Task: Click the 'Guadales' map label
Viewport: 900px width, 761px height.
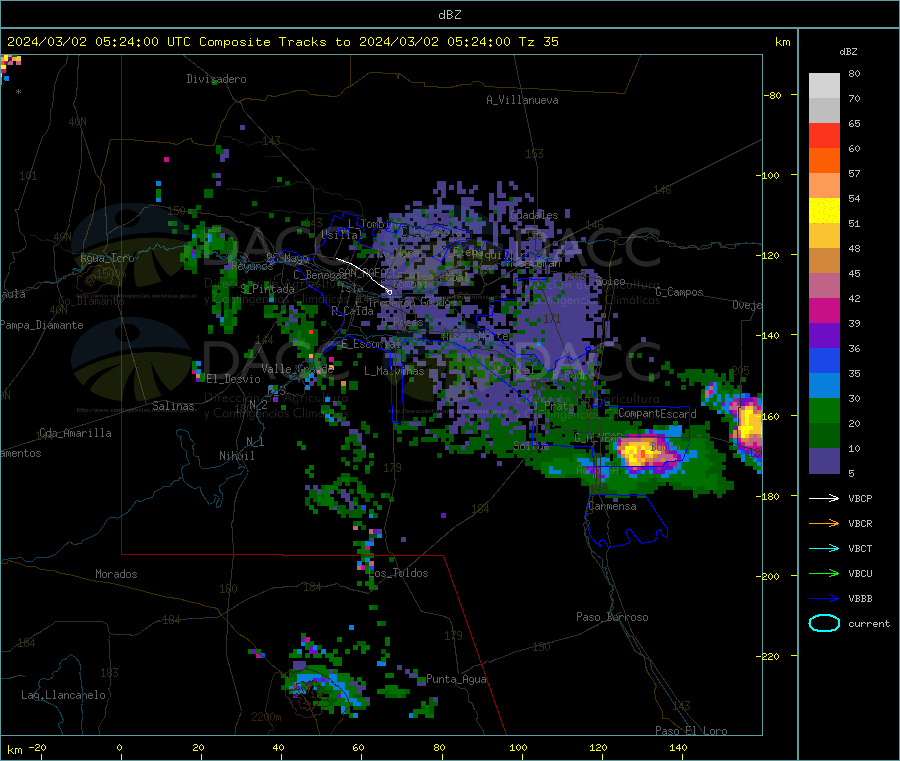Action: pyautogui.click(x=534, y=215)
